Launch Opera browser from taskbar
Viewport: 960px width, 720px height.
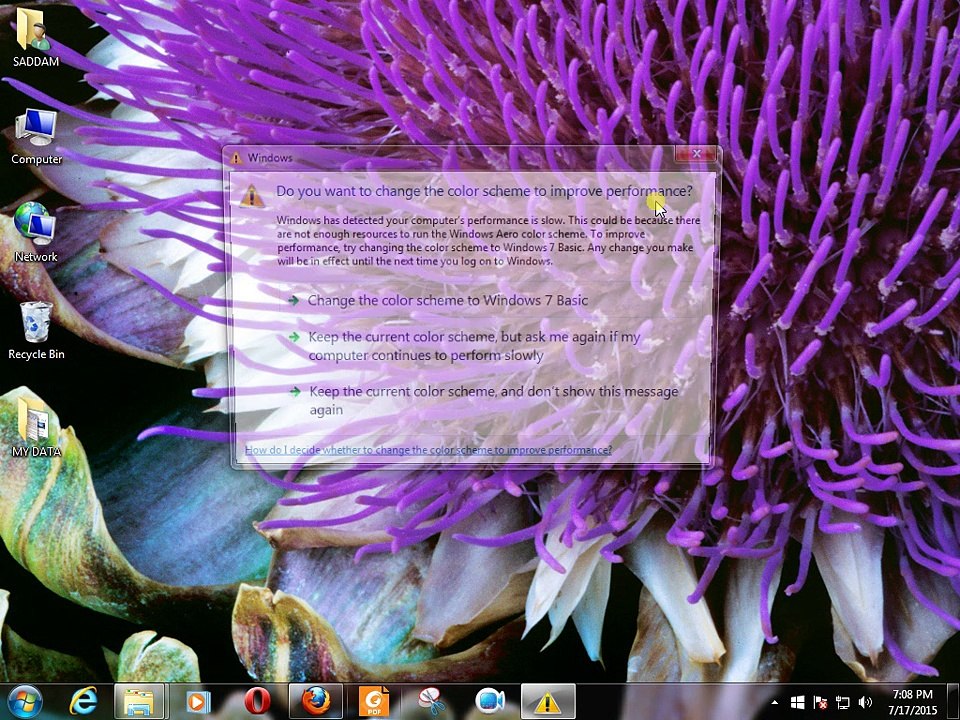click(257, 702)
